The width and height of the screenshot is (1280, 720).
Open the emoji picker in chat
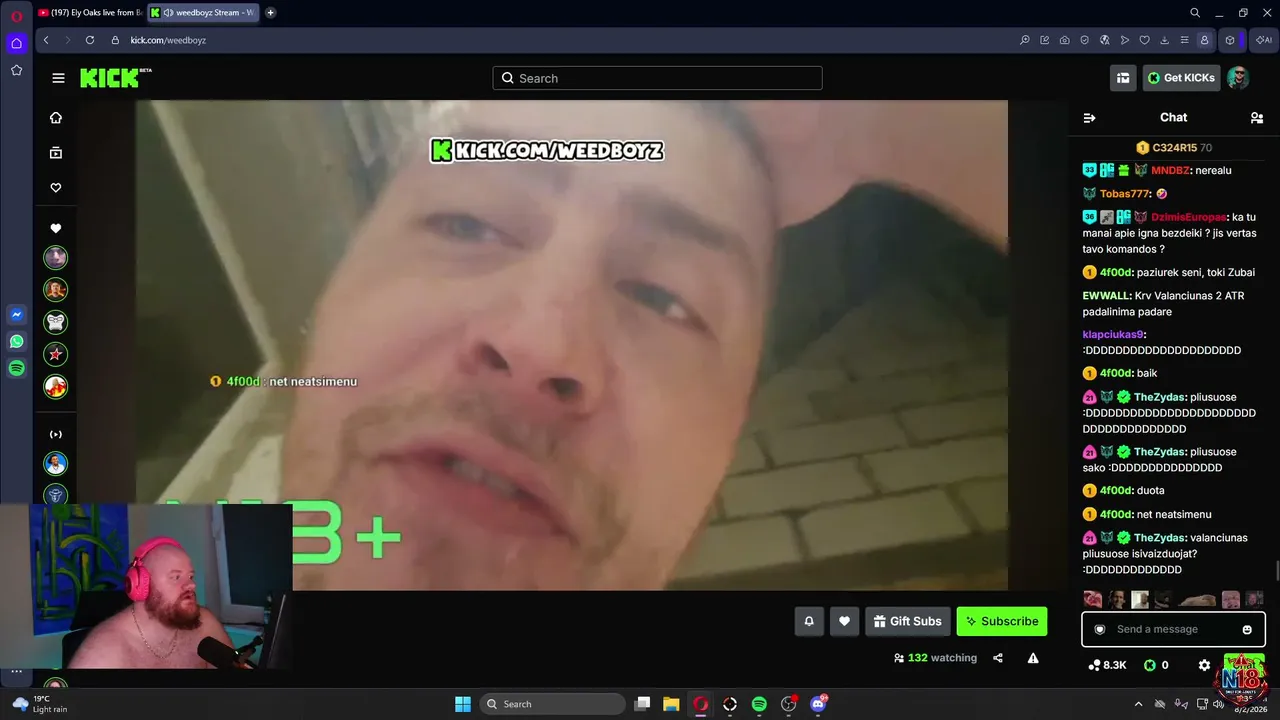tap(1247, 629)
